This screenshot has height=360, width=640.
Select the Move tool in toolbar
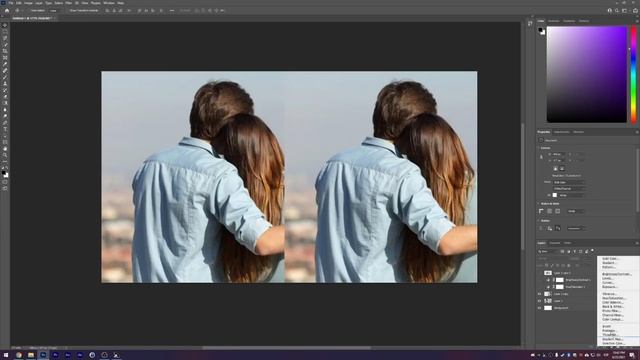click(5, 25)
